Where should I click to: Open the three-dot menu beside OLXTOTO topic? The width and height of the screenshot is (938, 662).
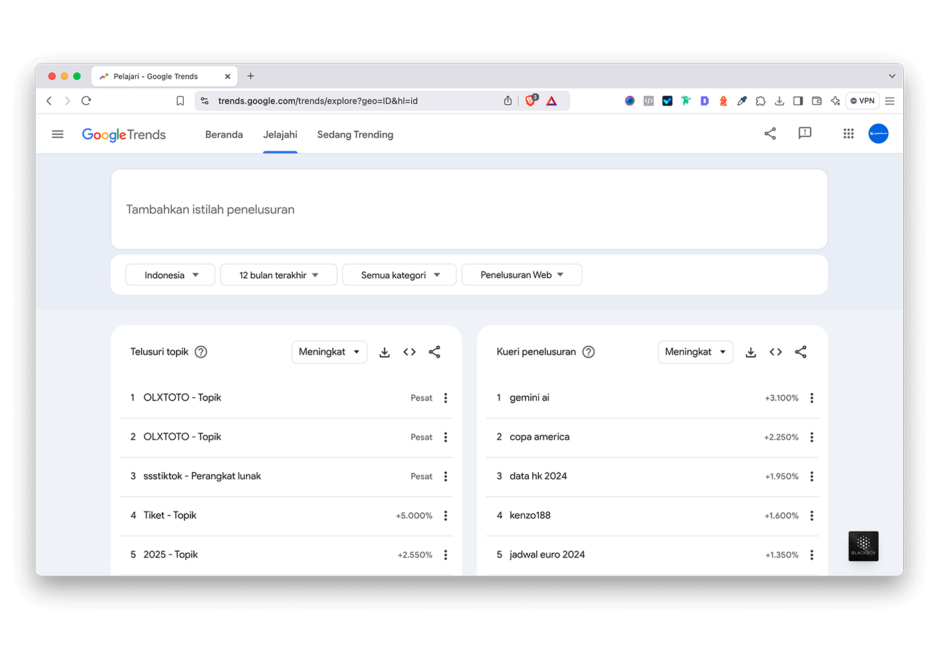pyautogui.click(x=445, y=397)
